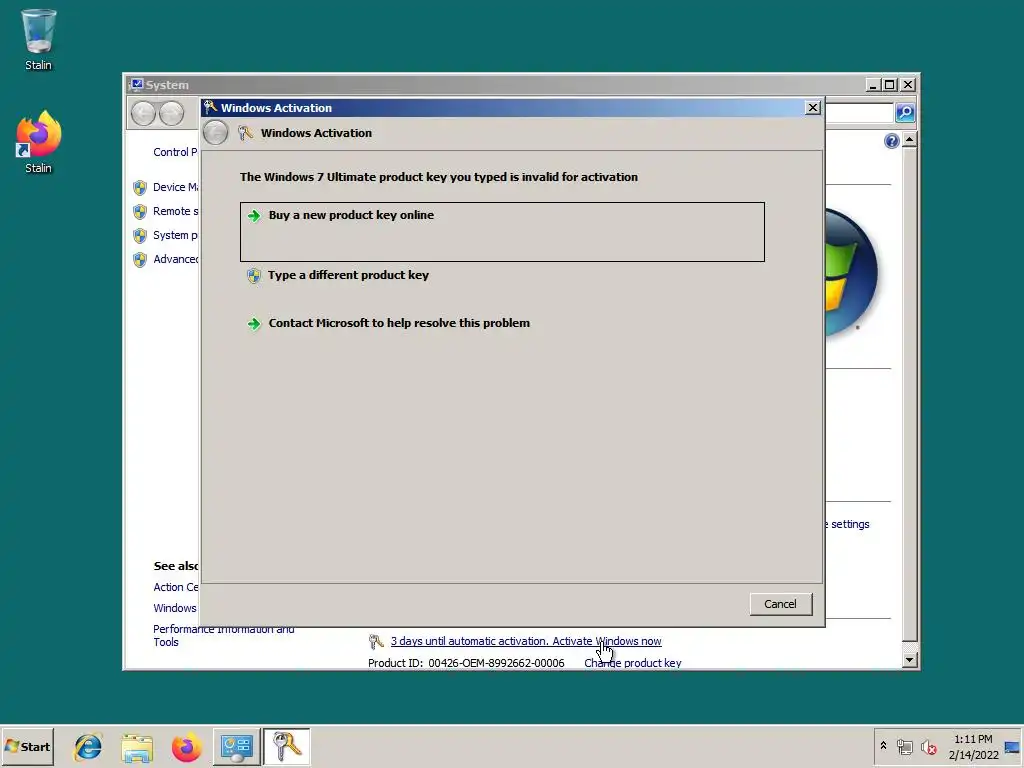The image size is (1024, 768).
Task: Switch to System control panel taskbar button
Action: (x=236, y=746)
